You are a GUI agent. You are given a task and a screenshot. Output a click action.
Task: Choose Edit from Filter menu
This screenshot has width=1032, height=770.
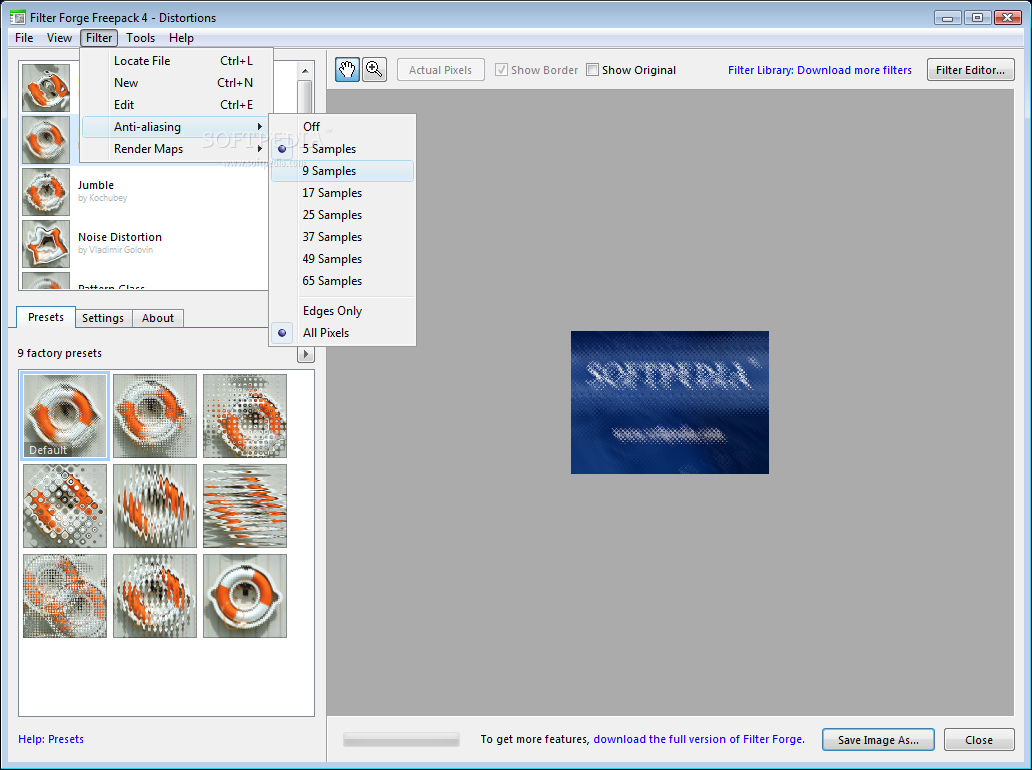[x=175, y=105]
